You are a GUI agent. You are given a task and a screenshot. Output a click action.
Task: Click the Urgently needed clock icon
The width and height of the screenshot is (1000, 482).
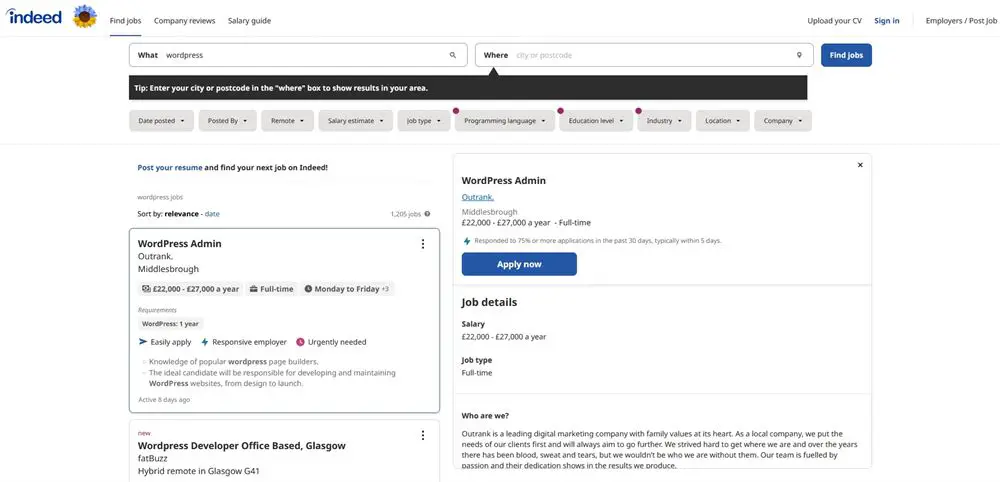[300, 342]
